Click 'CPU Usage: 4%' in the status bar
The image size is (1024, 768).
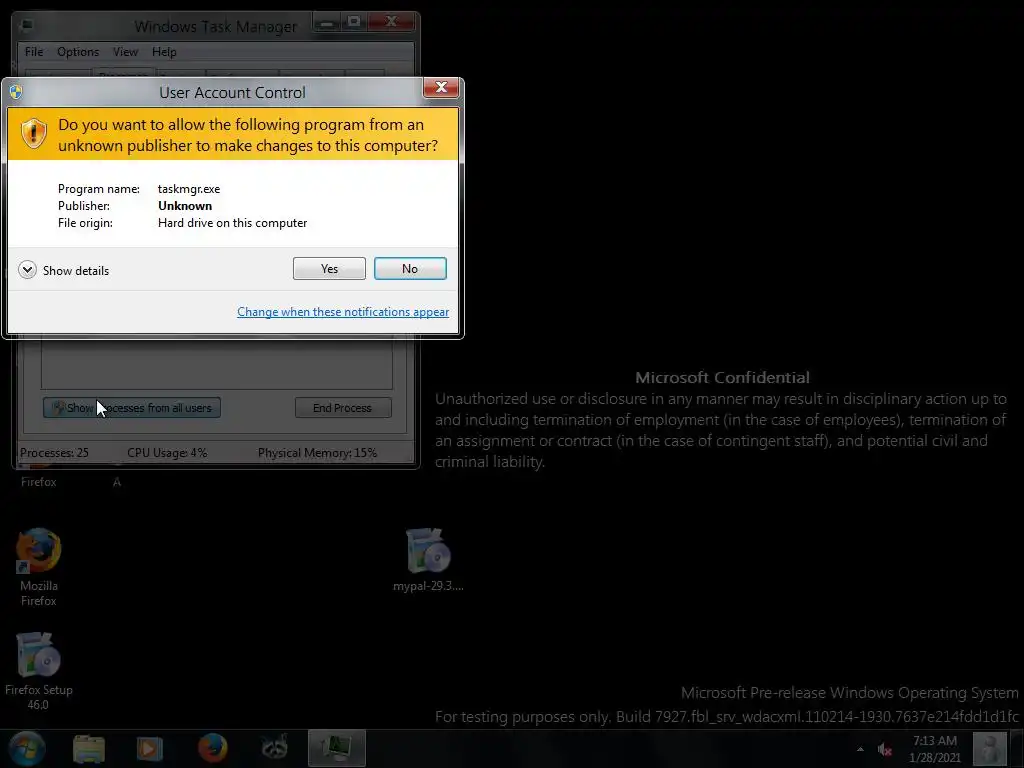(x=167, y=453)
